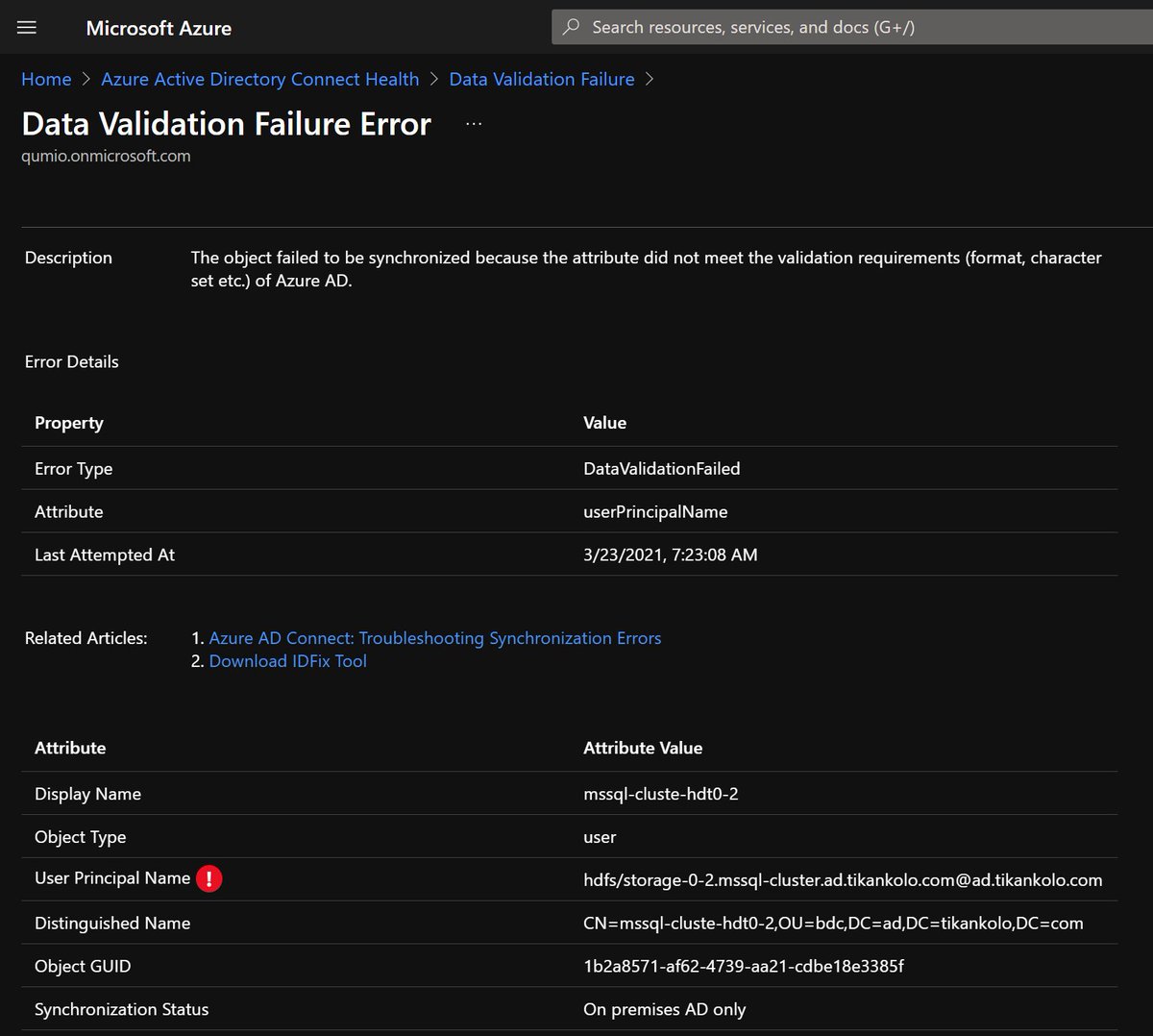The width and height of the screenshot is (1153, 1036).
Task: Click the Property column header
Action: (x=69, y=423)
